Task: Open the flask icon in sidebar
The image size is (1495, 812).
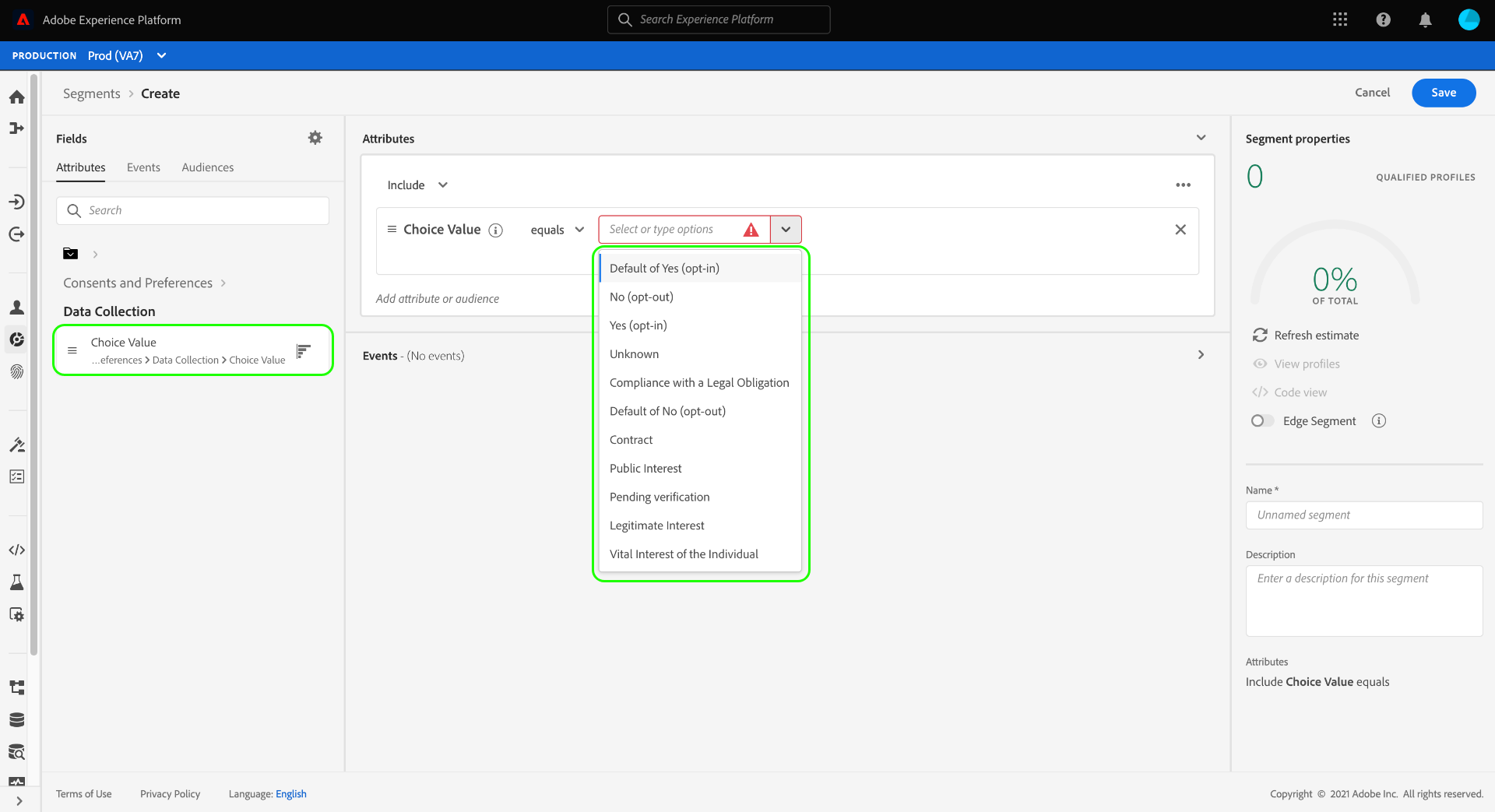Action: click(x=16, y=582)
